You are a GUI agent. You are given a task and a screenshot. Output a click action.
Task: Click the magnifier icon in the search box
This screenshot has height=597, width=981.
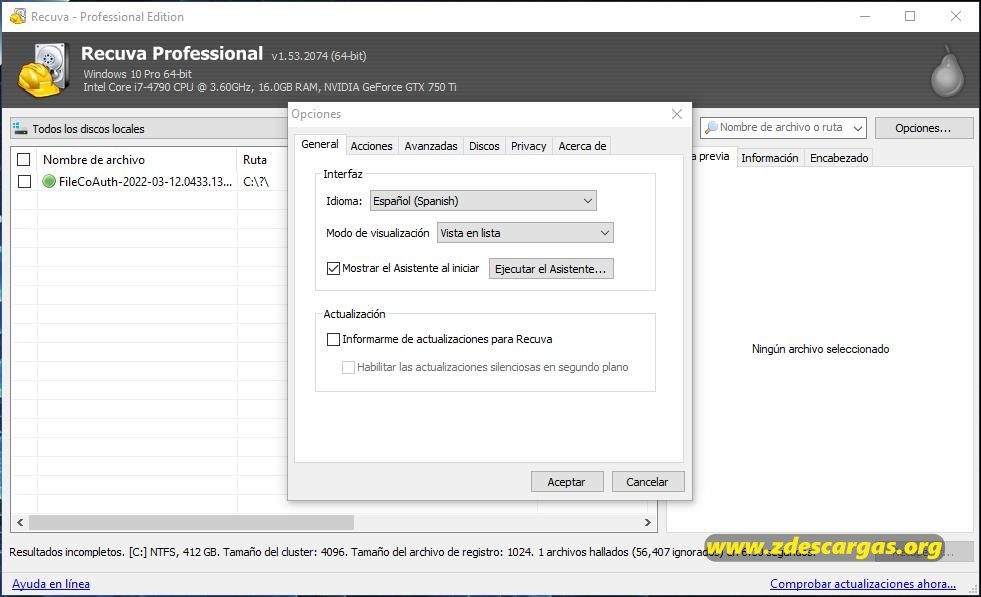(711, 128)
